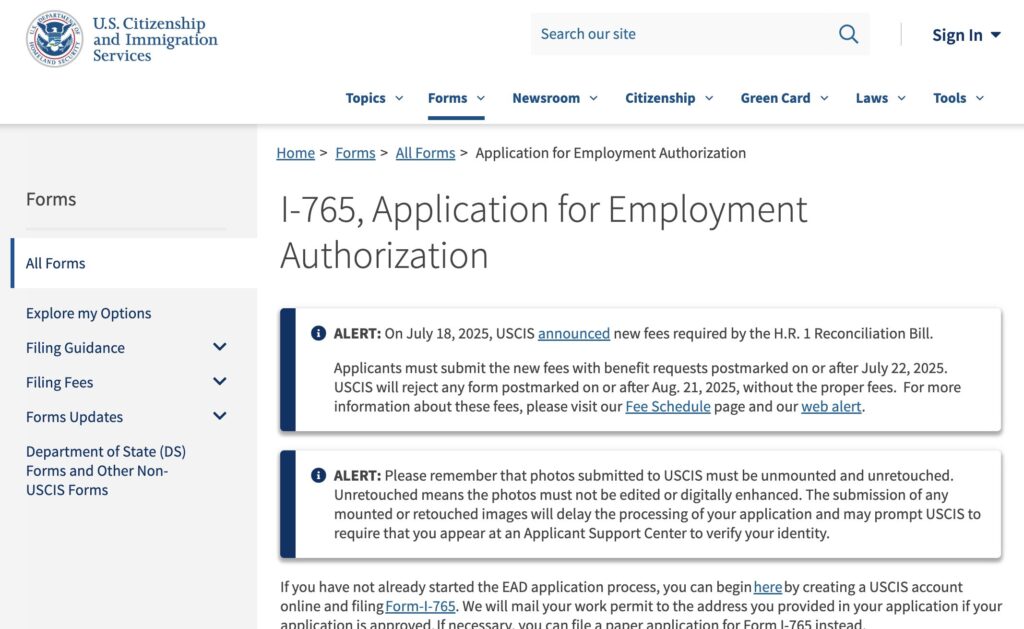The width and height of the screenshot is (1024, 629).
Task: Follow the announced link in the alert
Action: click(573, 333)
